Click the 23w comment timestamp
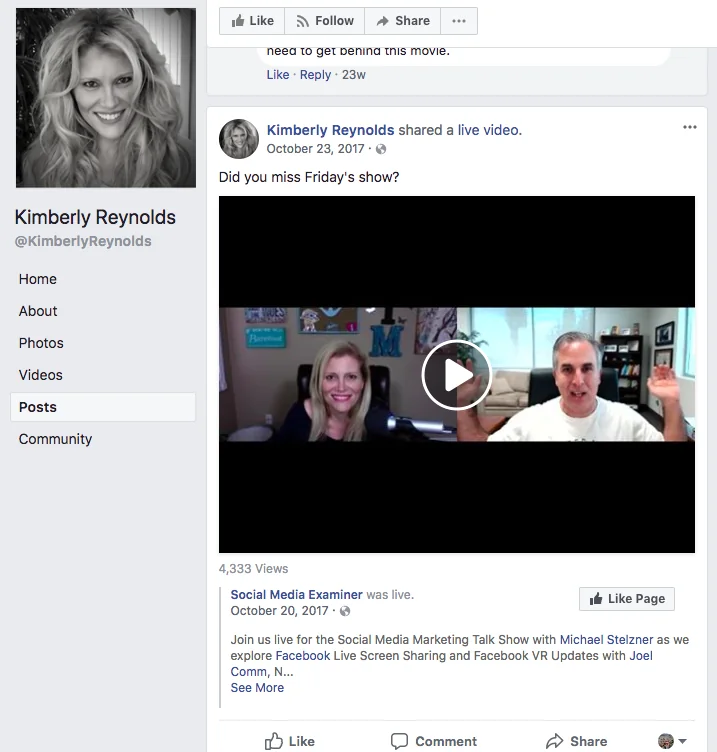Image resolution: width=717 pixels, height=752 pixels. 353,75
